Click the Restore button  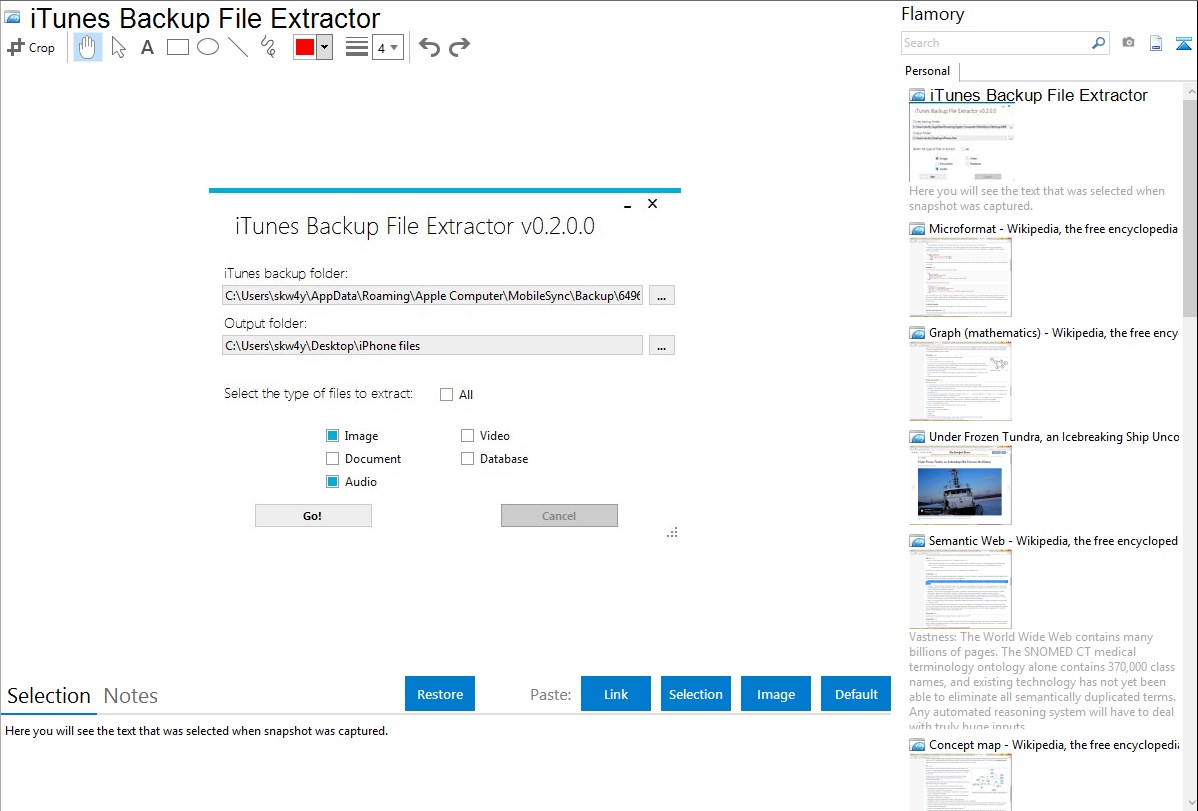pos(440,694)
